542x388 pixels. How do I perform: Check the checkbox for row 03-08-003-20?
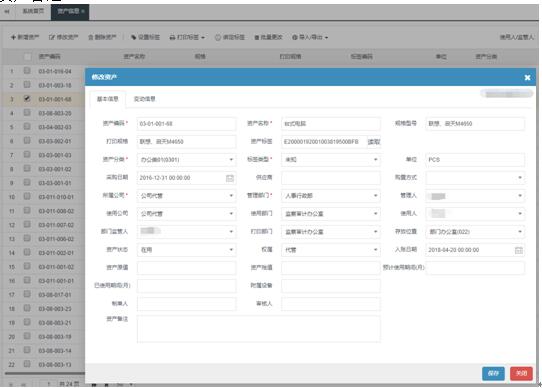click(x=27, y=112)
